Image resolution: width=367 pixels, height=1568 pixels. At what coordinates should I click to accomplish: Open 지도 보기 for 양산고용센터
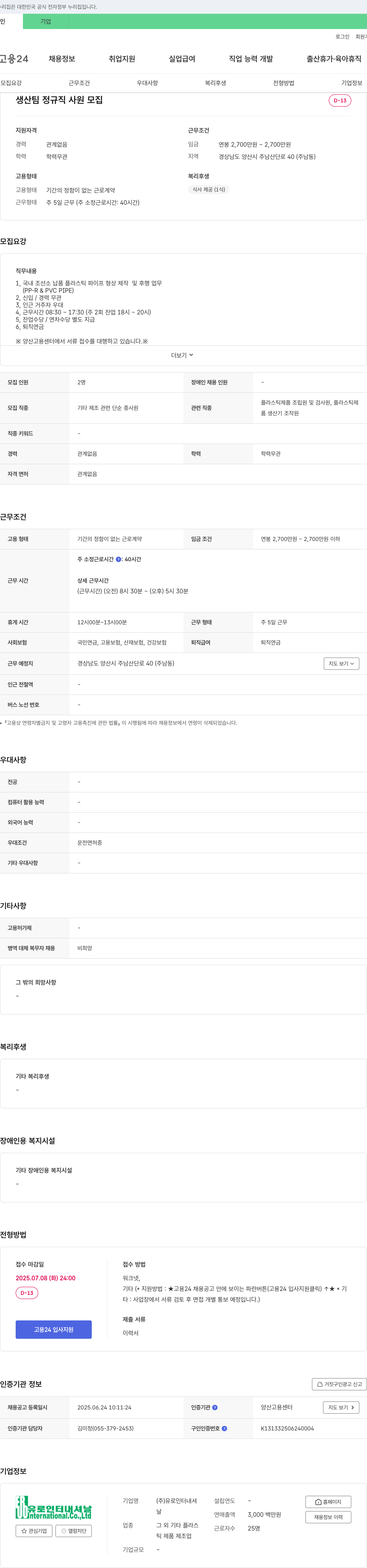click(341, 1407)
